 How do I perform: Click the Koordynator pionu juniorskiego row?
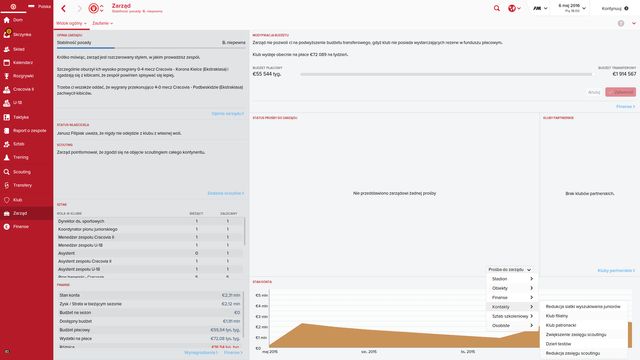[x=150, y=229]
